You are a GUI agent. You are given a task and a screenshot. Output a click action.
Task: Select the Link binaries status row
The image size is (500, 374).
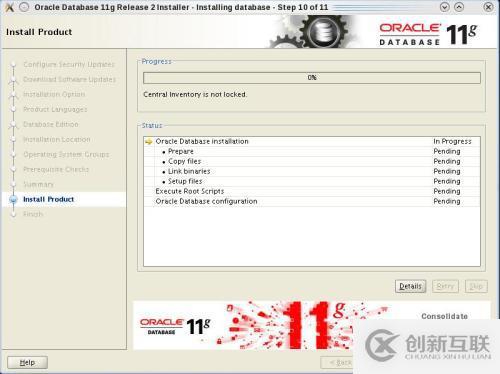(312, 172)
